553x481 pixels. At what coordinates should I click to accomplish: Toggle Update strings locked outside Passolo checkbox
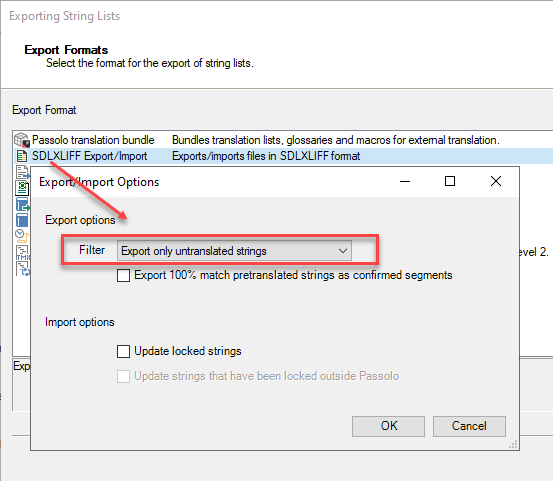123,376
